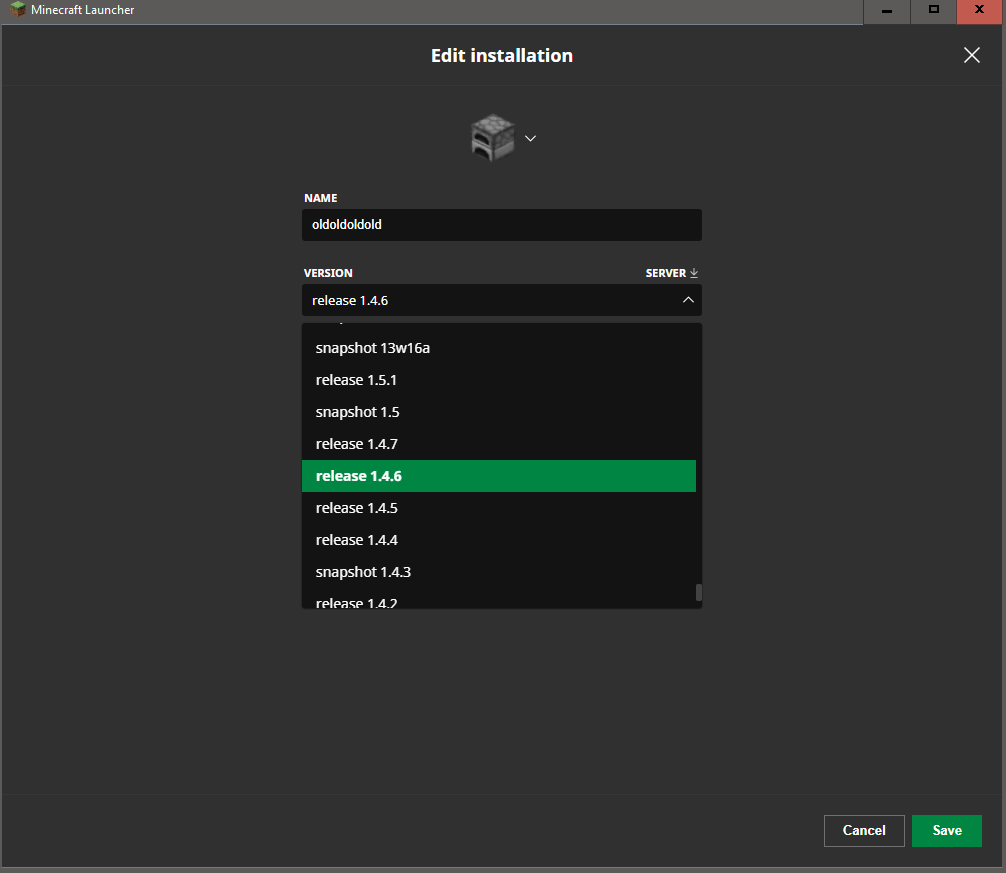Collapse the Version dropdown

tap(687, 300)
